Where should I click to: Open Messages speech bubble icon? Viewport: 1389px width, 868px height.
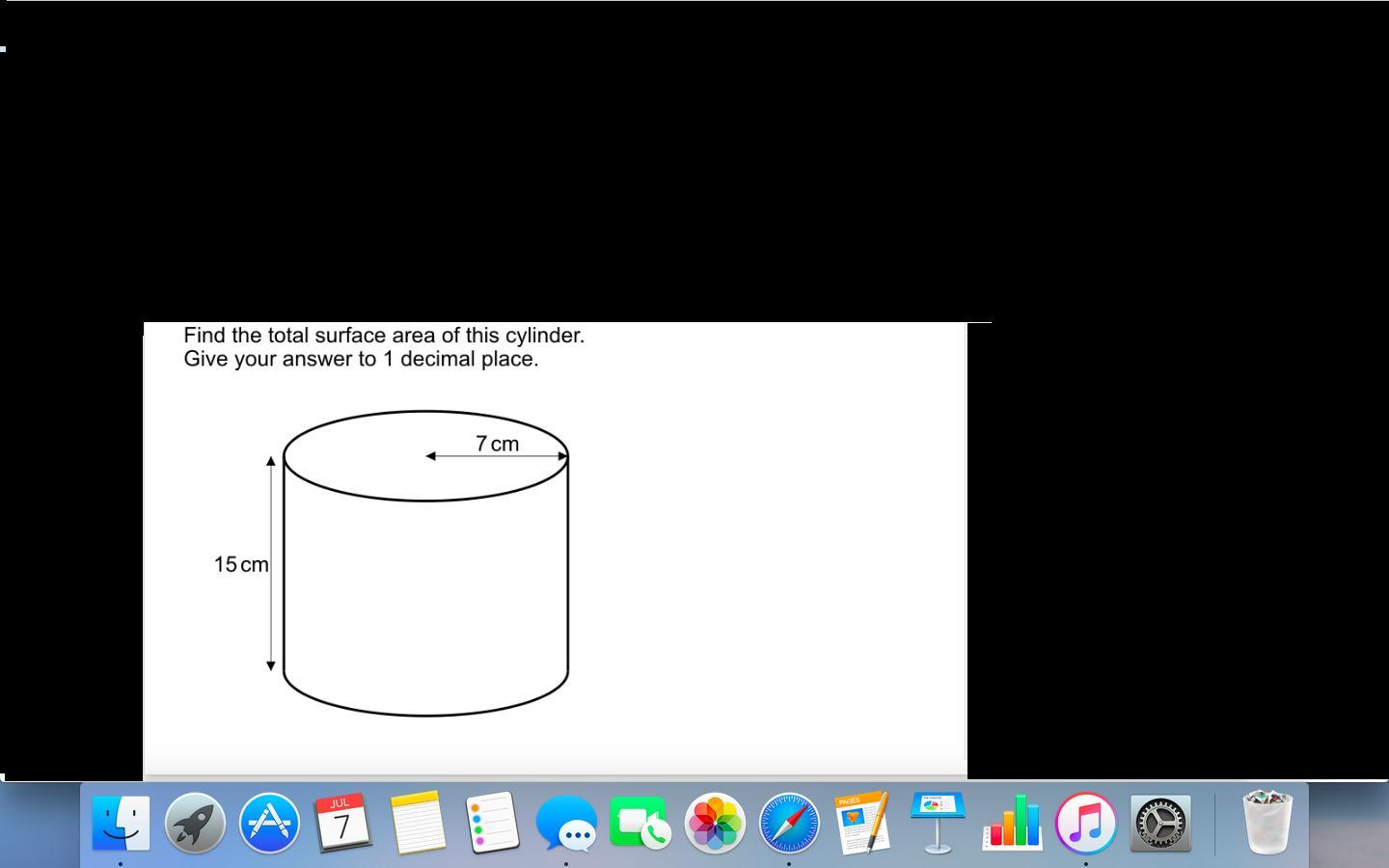click(x=566, y=823)
